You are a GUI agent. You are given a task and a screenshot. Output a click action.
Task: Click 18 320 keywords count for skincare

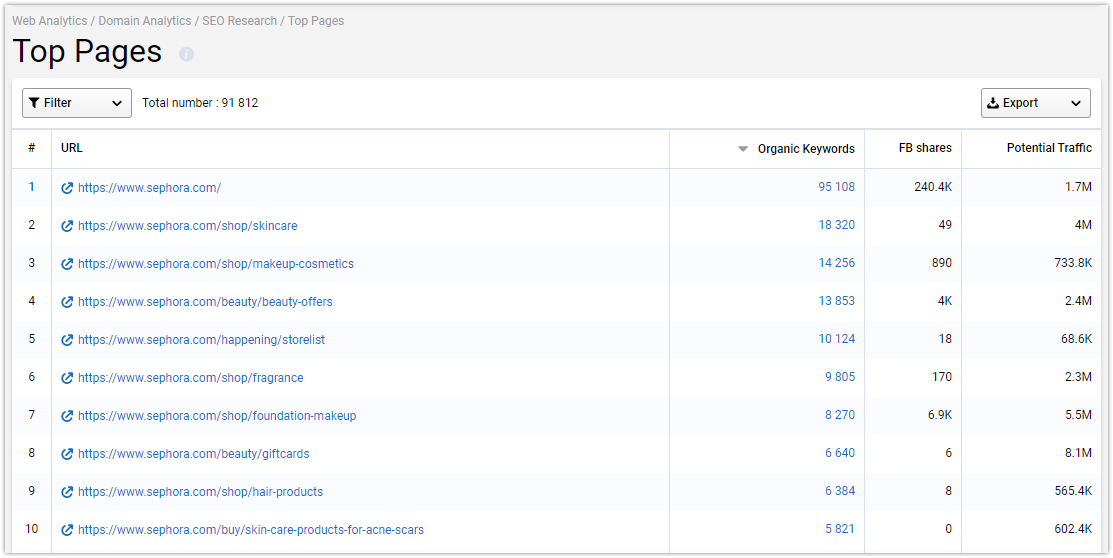pos(836,225)
